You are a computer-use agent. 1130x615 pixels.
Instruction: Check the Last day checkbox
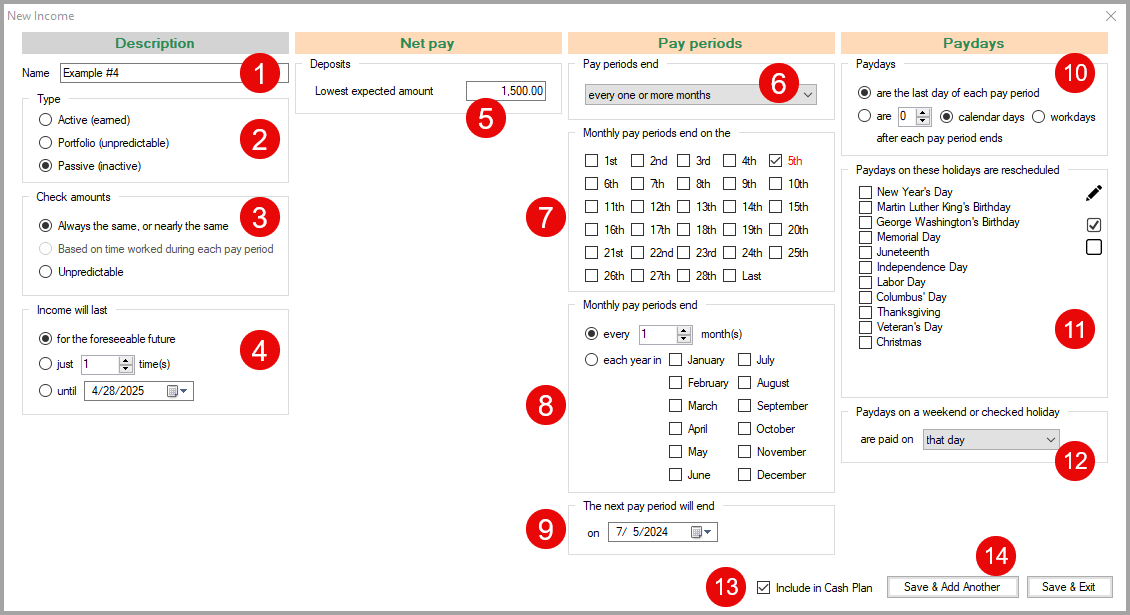pos(729,275)
